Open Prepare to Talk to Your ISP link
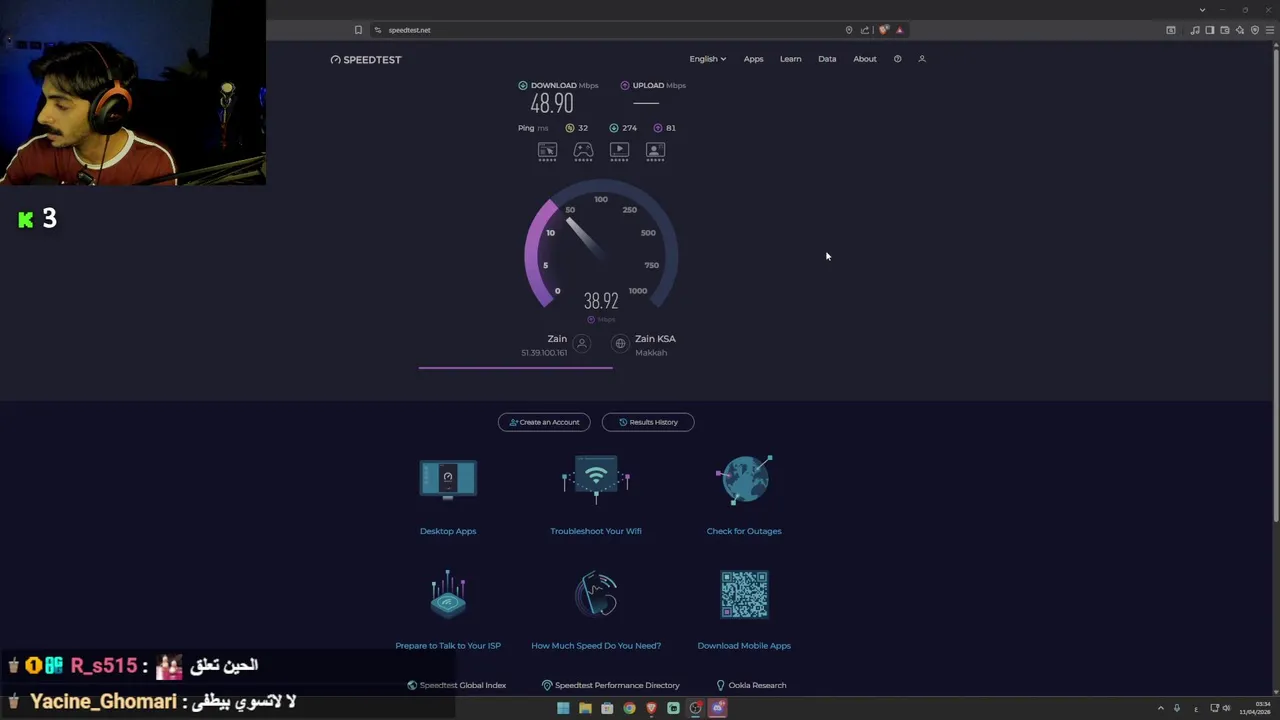This screenshot has width=1280, height=720. click(448, 646)
